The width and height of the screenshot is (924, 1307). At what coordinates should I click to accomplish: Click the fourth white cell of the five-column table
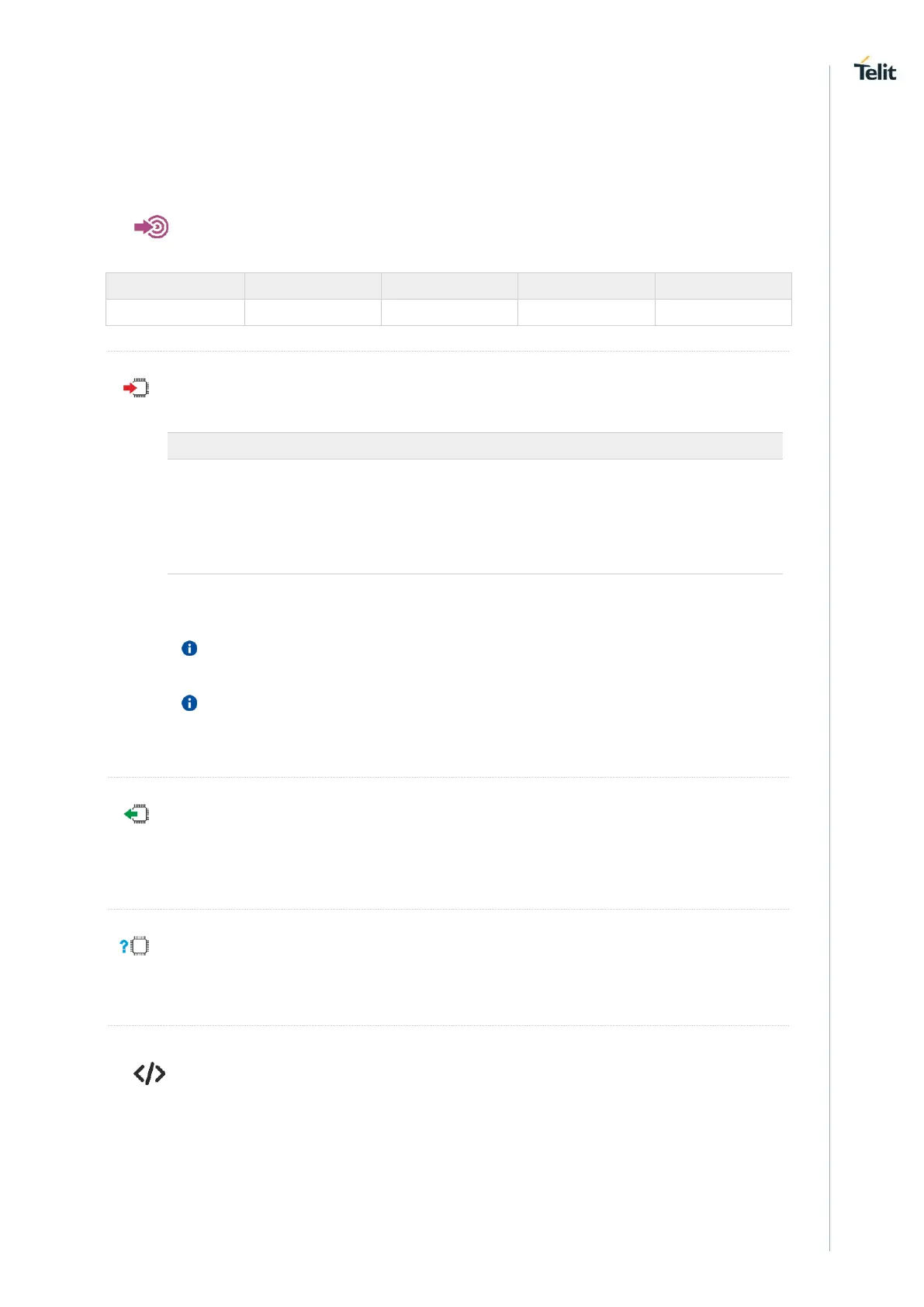coord(586,312)
